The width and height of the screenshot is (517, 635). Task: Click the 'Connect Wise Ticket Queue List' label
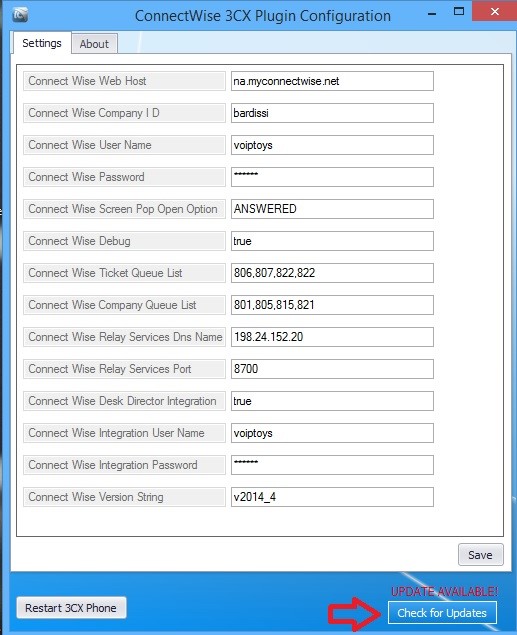[x=124, y=273]
